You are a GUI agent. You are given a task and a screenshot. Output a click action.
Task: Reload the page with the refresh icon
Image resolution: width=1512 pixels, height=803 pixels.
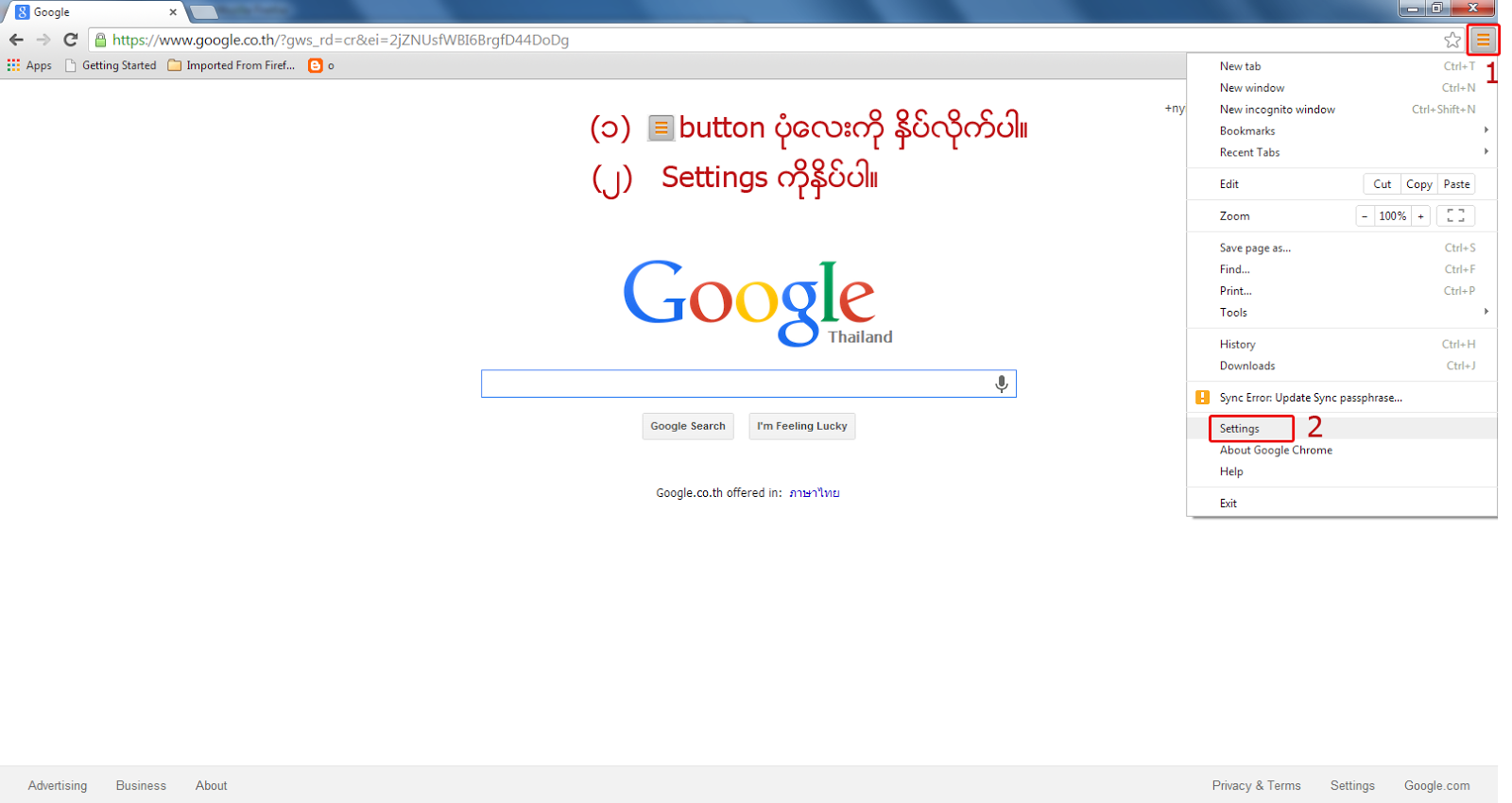[70, 40]
